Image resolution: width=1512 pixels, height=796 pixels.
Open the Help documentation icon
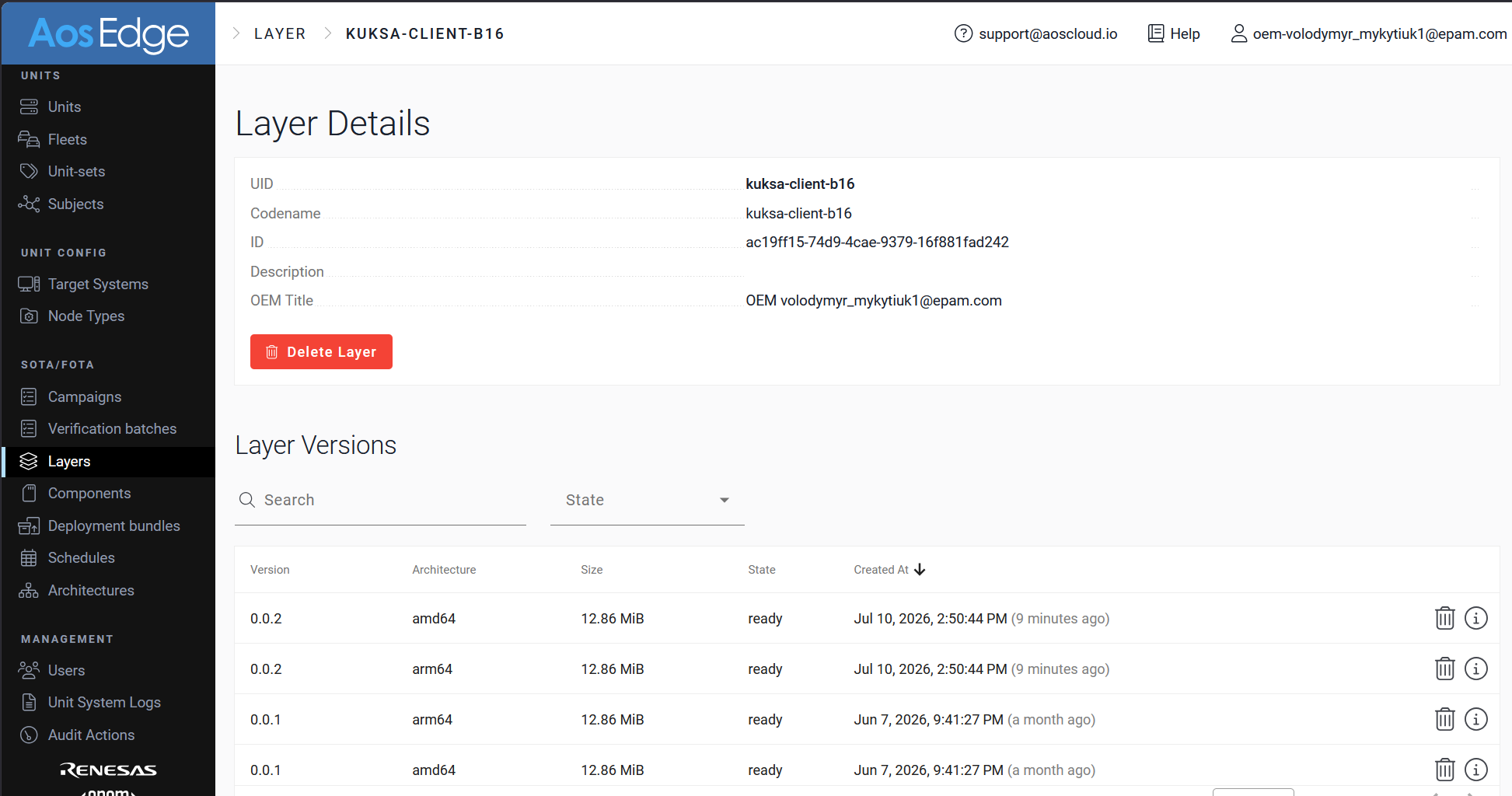(1156, 33)
